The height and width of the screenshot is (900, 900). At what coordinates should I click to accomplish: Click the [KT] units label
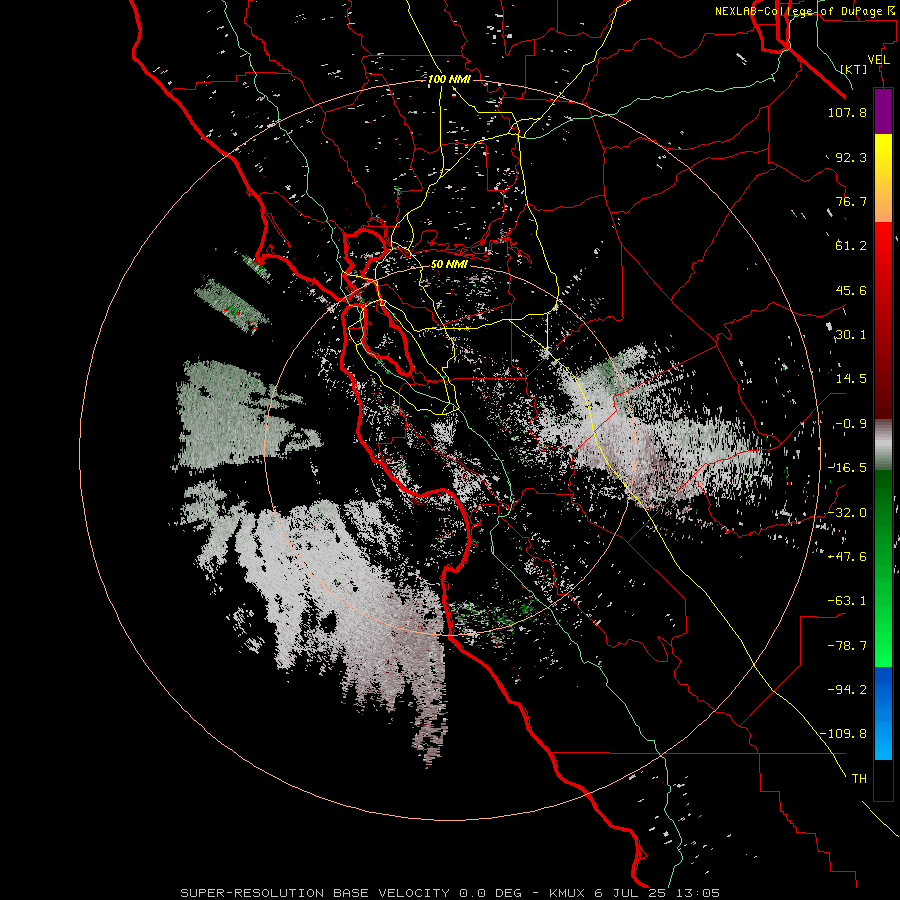click(854, 69)
